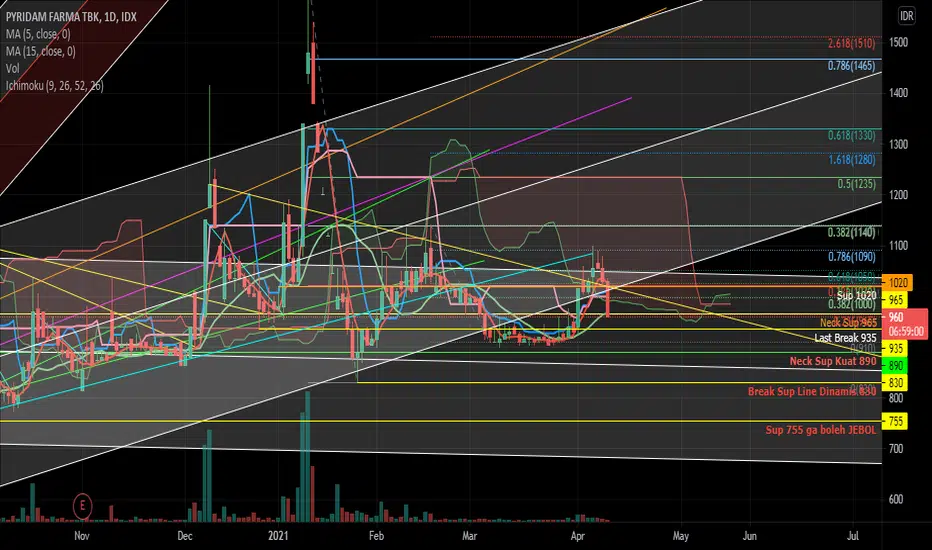Click the earnings 'E' marker on timeline

pyautogui.click(x=82, y=506)
